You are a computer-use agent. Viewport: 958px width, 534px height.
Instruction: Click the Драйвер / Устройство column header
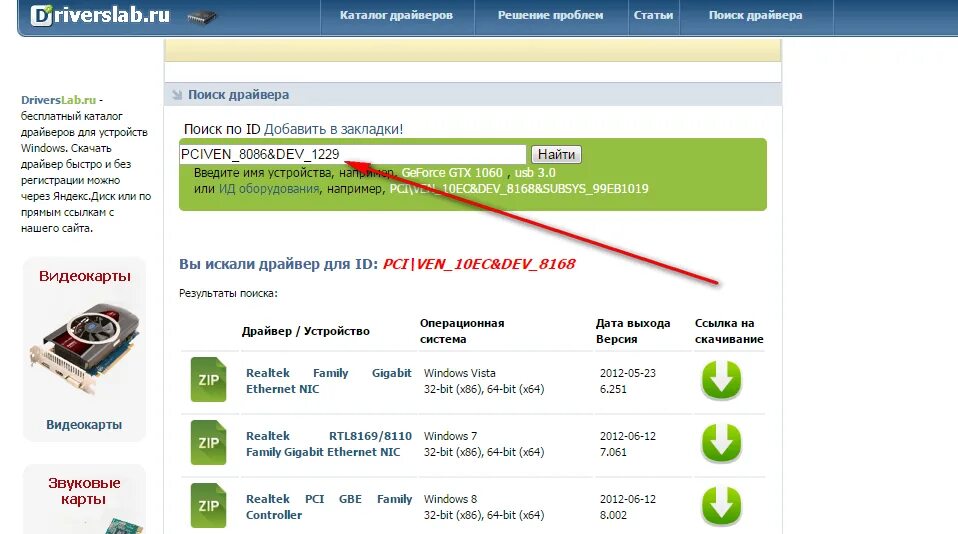305,331
